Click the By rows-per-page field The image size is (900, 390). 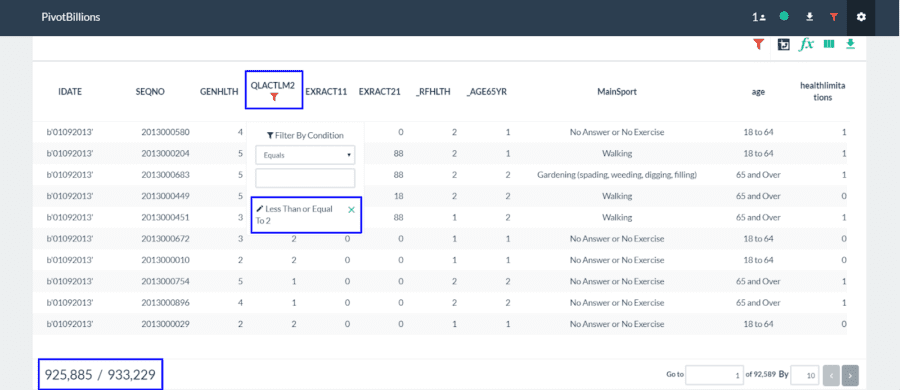805,375
